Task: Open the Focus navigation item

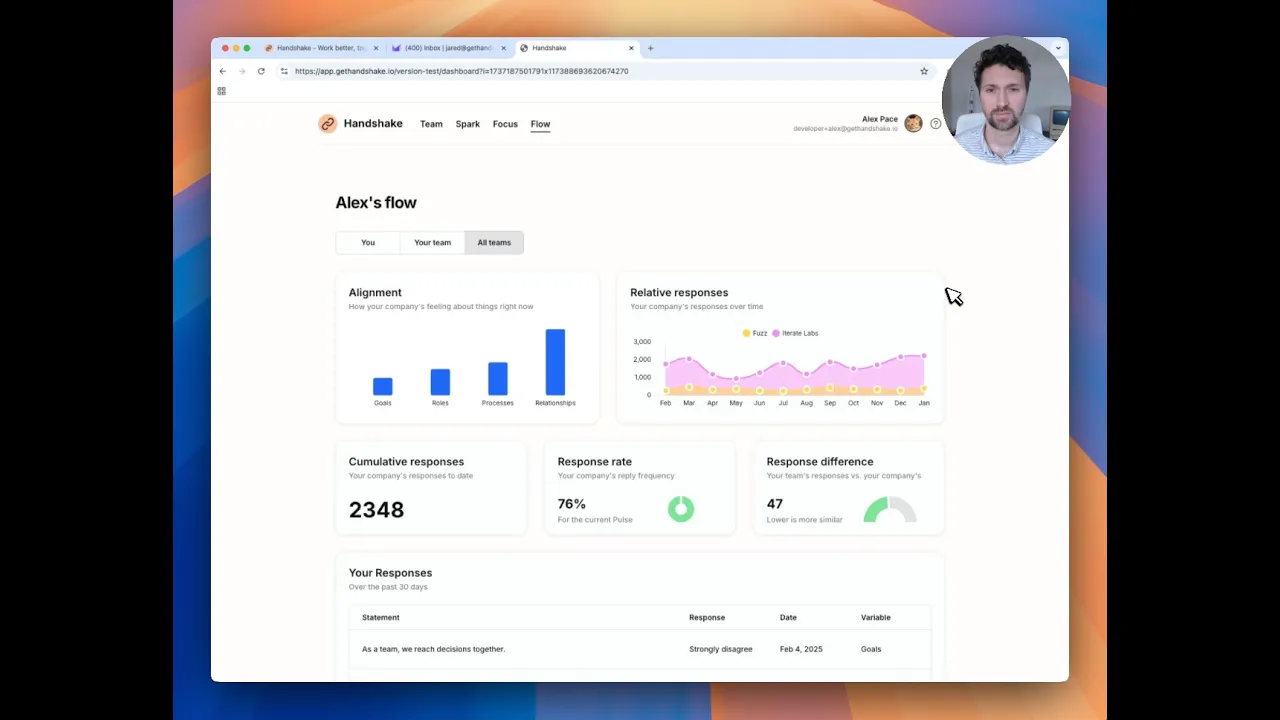Action: click(x=505, y=124)
